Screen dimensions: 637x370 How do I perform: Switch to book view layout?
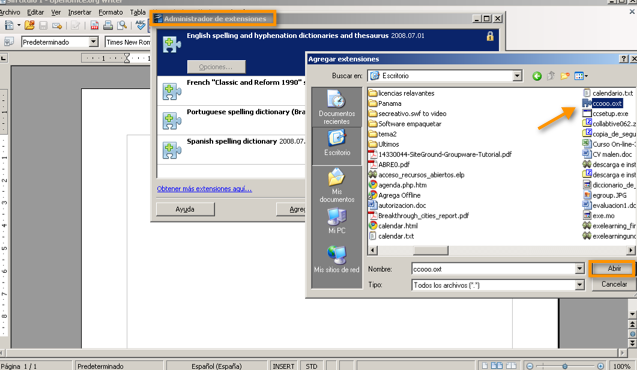point(511,366)
